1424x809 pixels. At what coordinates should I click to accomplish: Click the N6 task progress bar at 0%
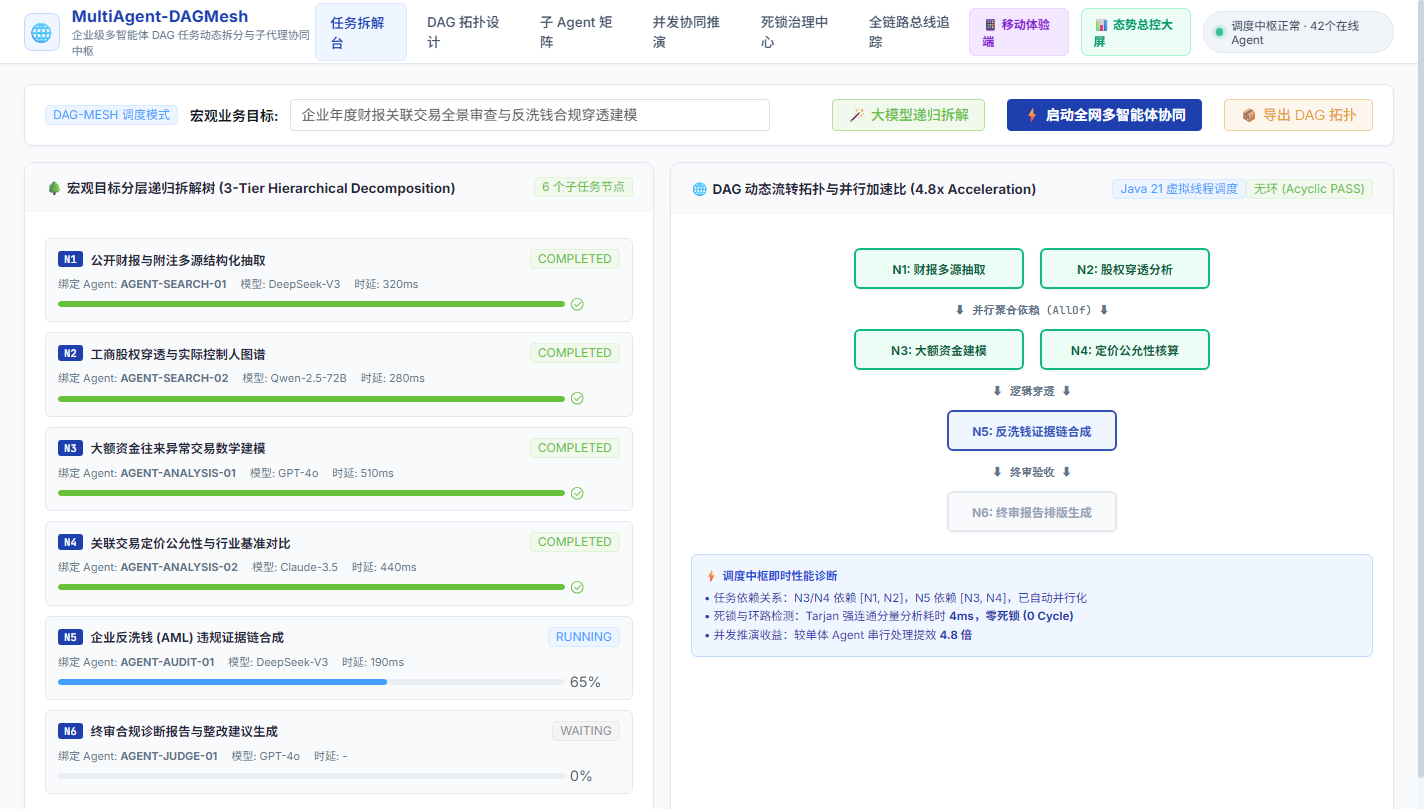[x=311, y=776]
